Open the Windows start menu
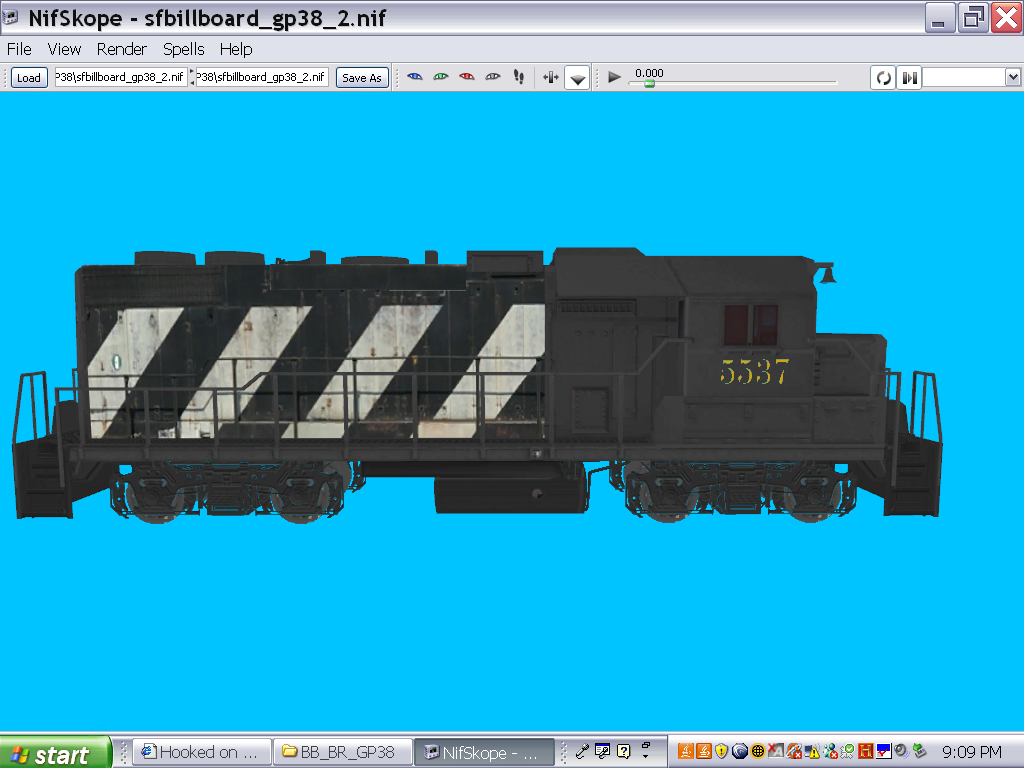 pyautogui.click(x=55, y=754)
